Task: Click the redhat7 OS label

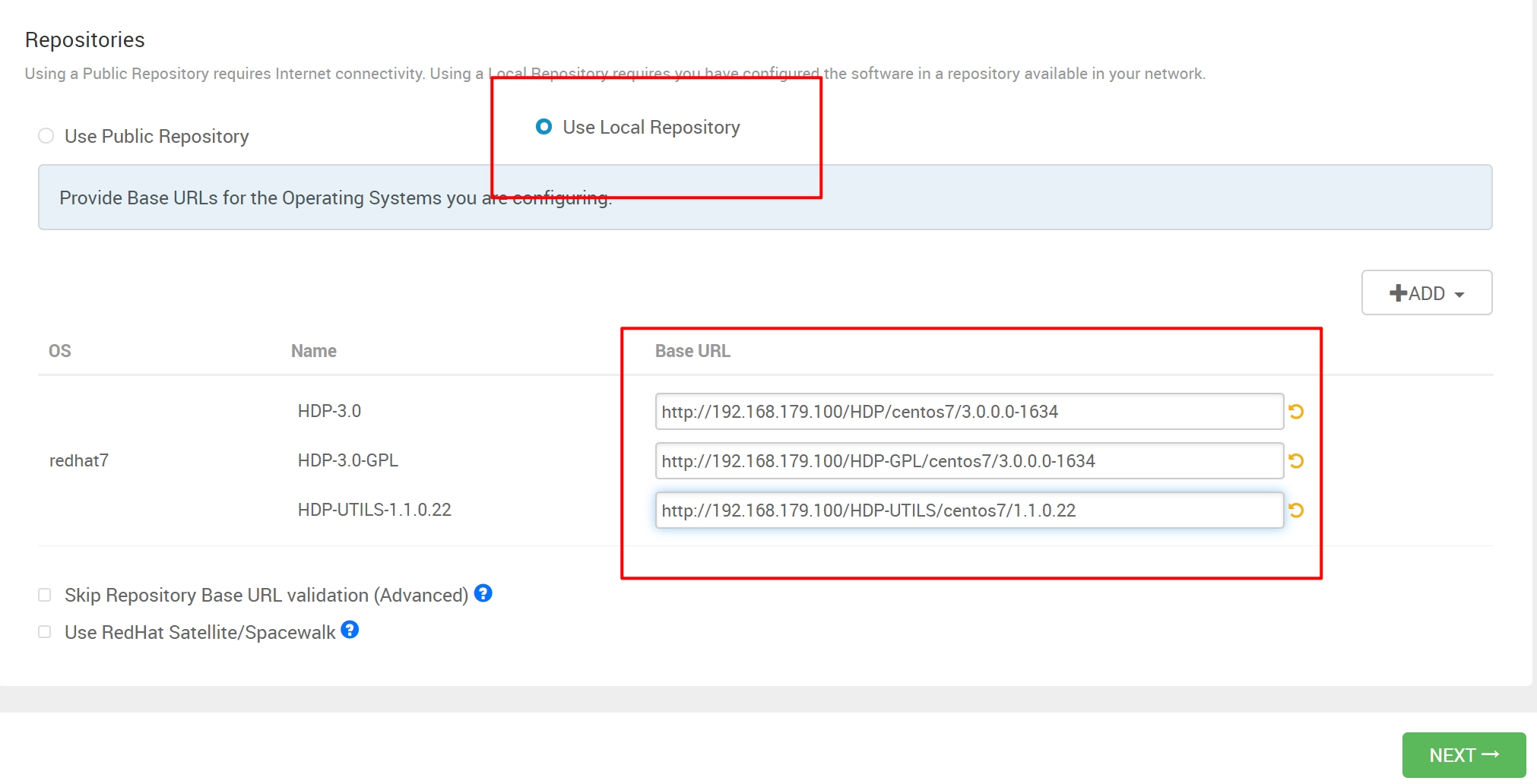Action: 79,460
